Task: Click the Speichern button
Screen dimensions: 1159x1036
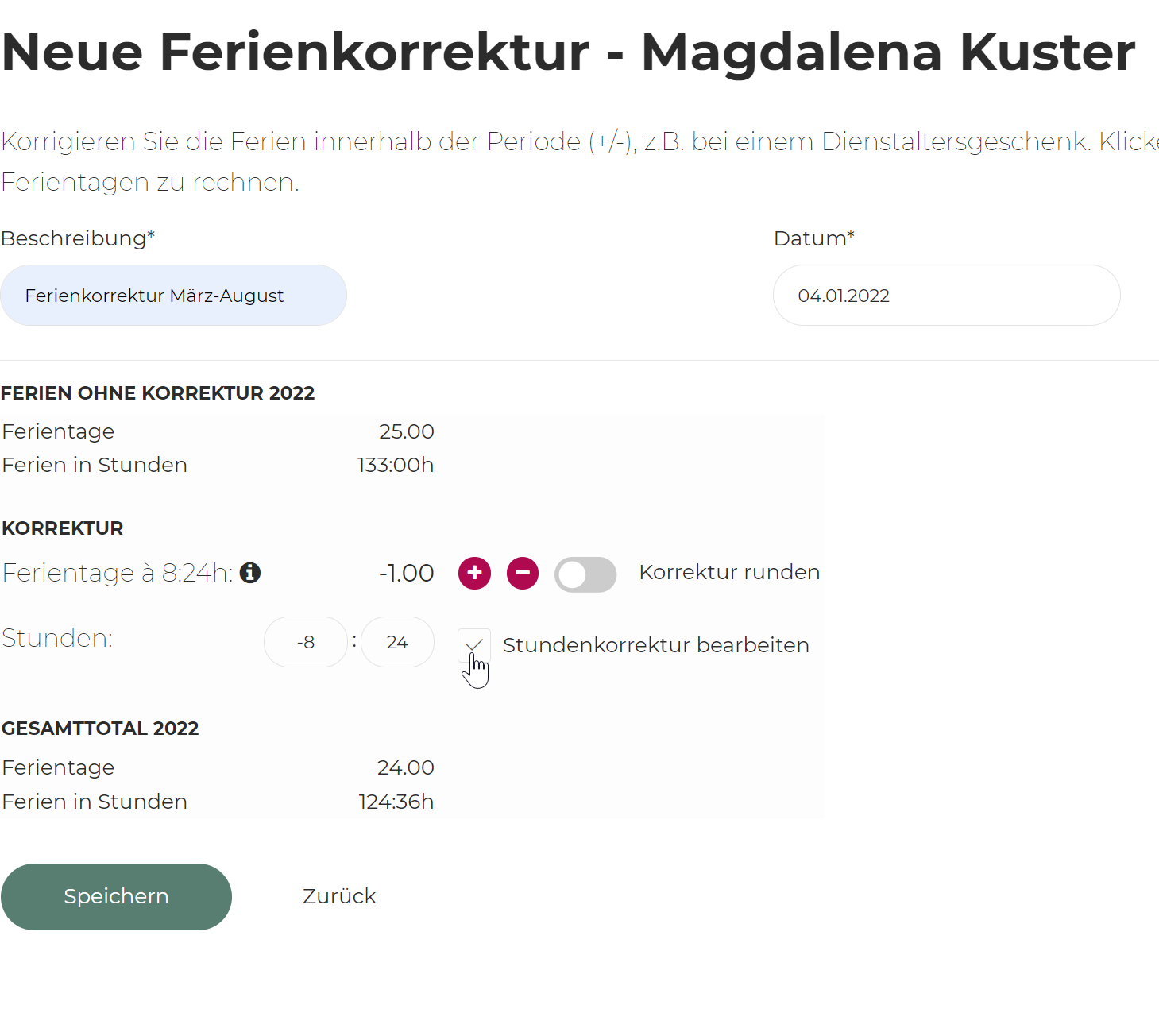Action: point(116,896)
